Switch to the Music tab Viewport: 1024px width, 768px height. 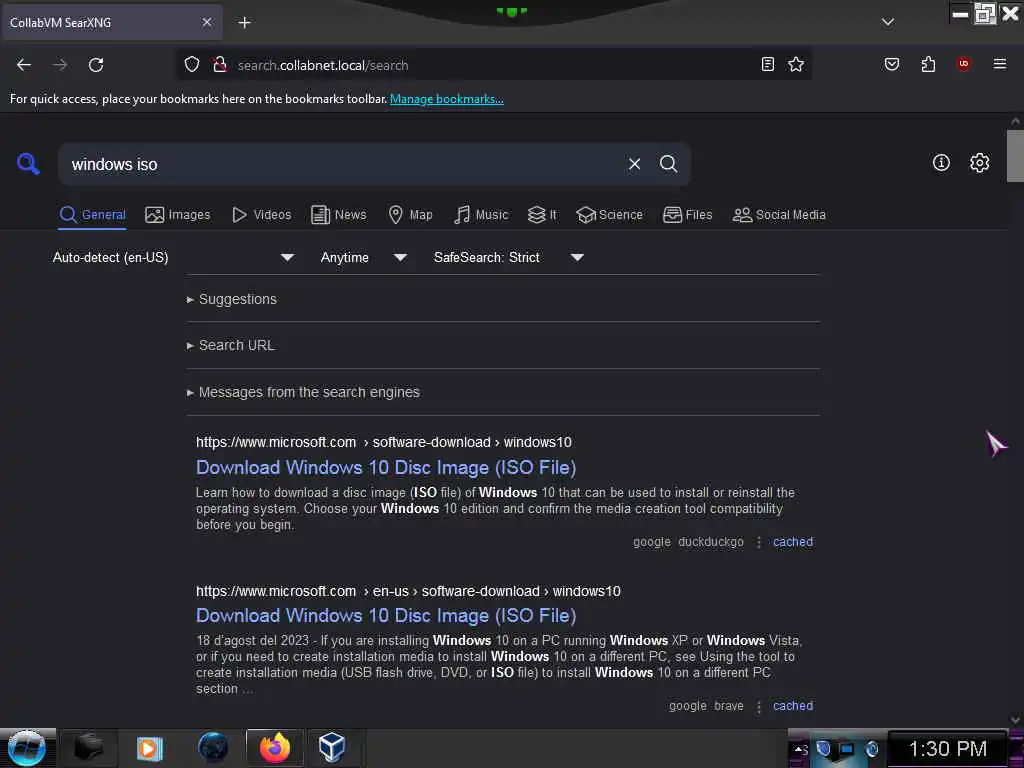tap(481, 215)
